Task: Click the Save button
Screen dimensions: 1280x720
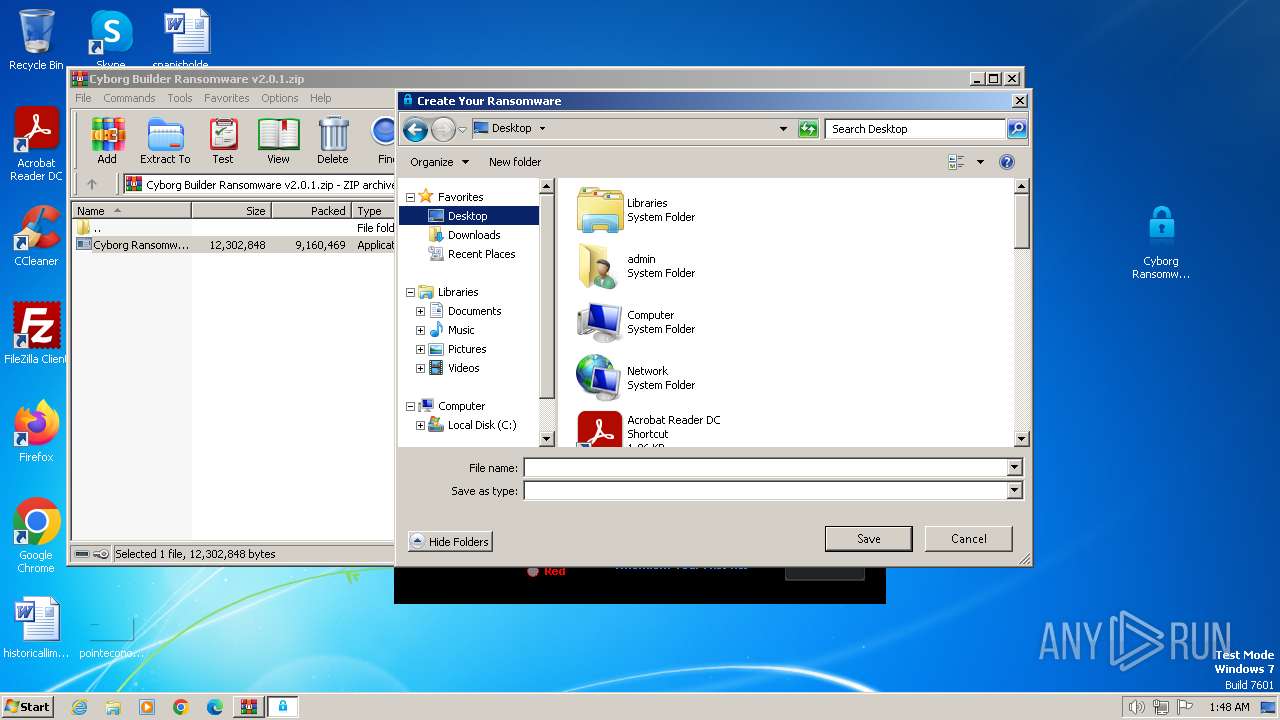Action: (868, 538)
